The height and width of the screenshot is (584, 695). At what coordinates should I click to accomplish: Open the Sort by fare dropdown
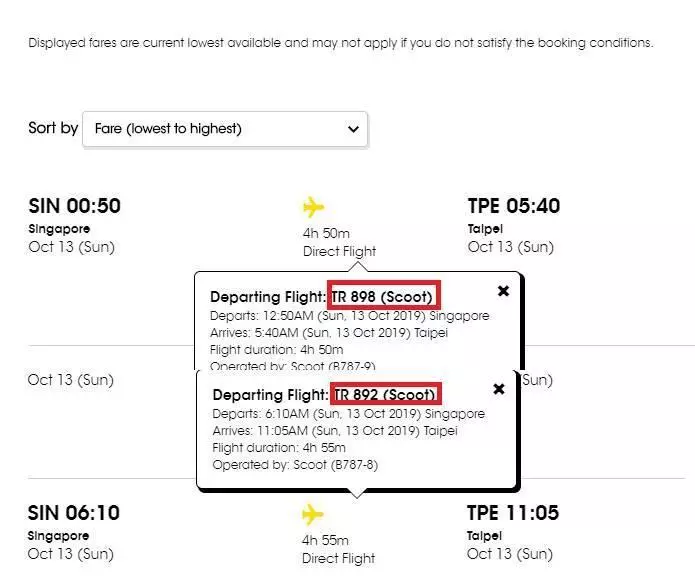click(225, 129)
